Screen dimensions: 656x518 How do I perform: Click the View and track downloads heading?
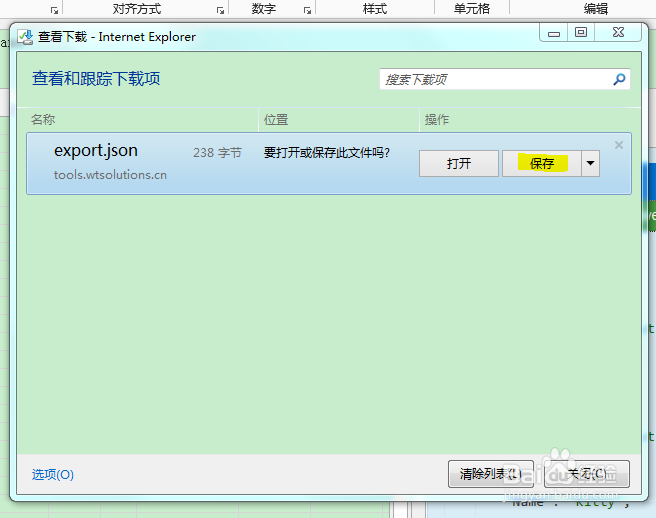click(96, 79)
